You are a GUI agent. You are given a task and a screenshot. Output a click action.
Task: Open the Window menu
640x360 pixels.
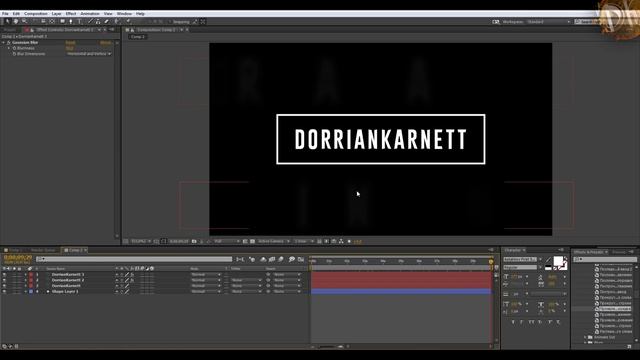[124, 13]
